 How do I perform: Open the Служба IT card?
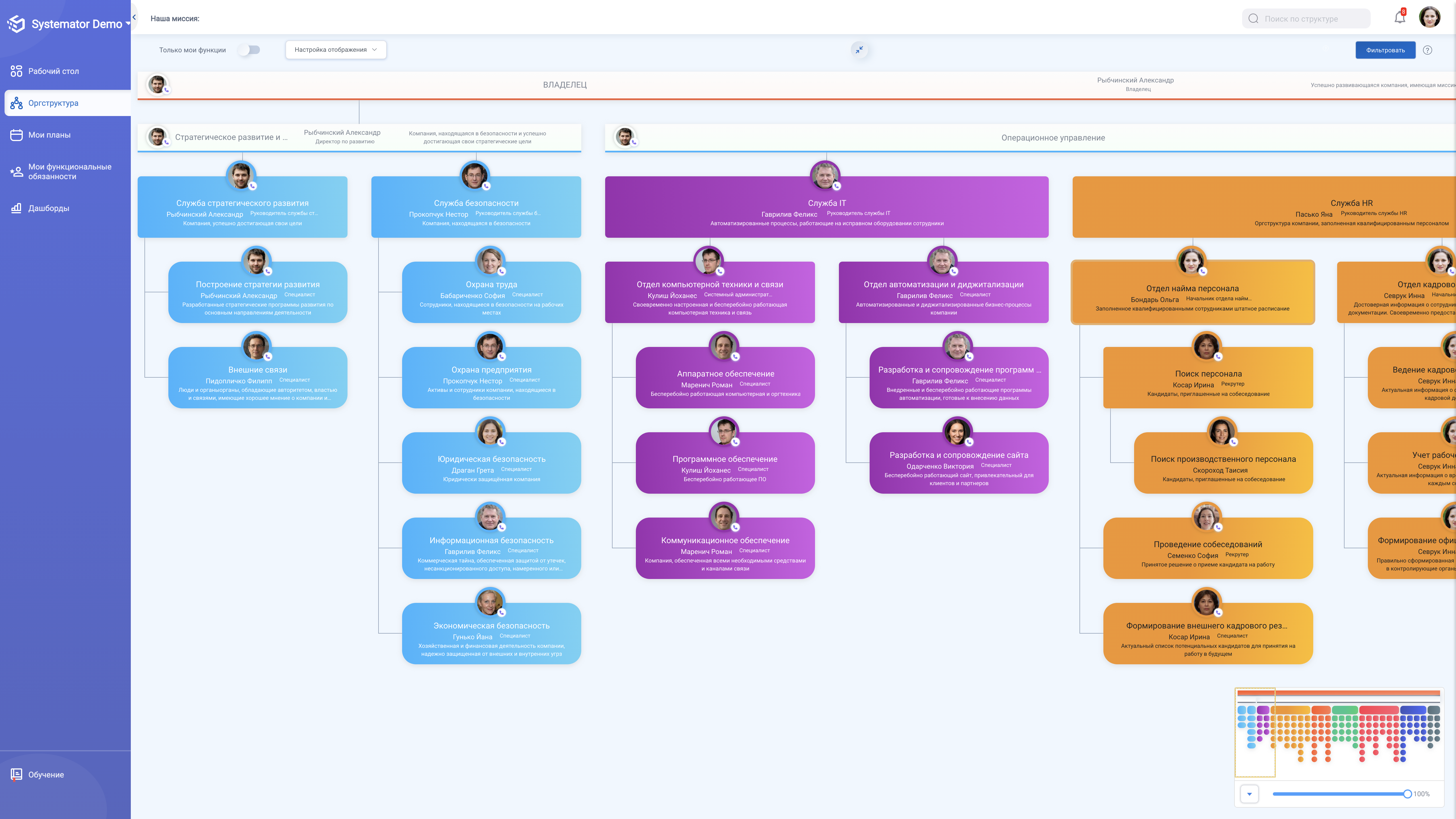tap(826, 207)
